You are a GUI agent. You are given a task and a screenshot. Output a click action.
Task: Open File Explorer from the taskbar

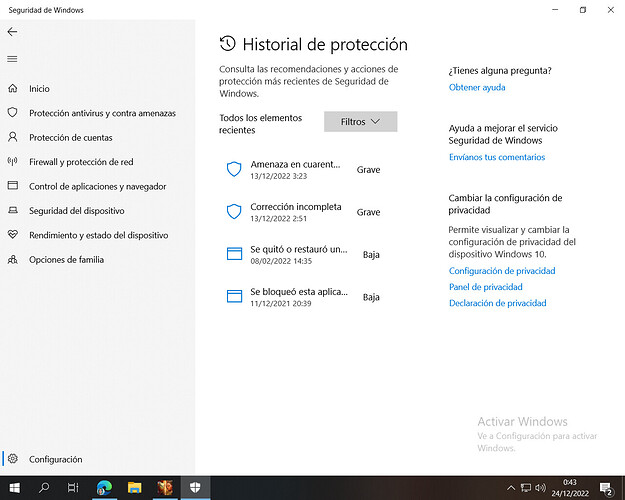coord(135,487)
